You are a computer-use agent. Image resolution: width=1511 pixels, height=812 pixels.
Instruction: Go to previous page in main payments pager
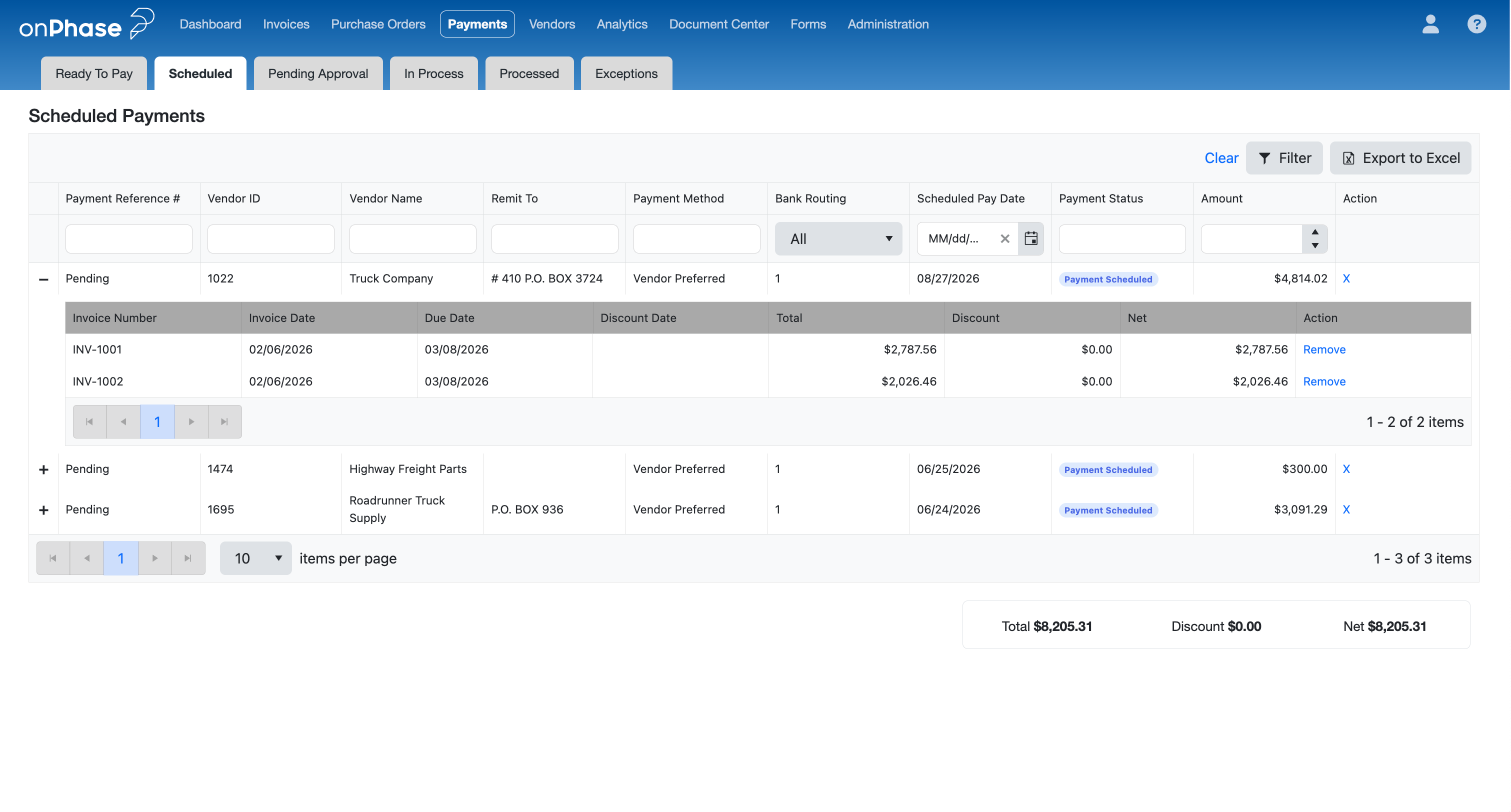coord(87,558)
